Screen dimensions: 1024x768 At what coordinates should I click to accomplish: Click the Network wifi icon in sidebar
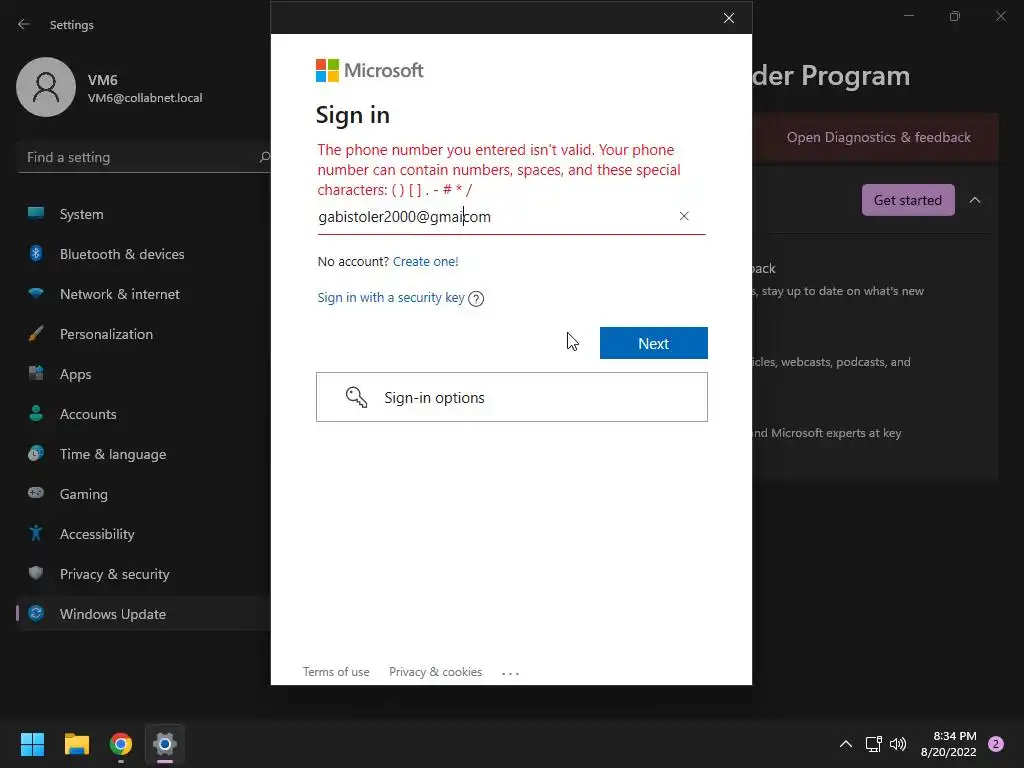[x=36, y=293]
